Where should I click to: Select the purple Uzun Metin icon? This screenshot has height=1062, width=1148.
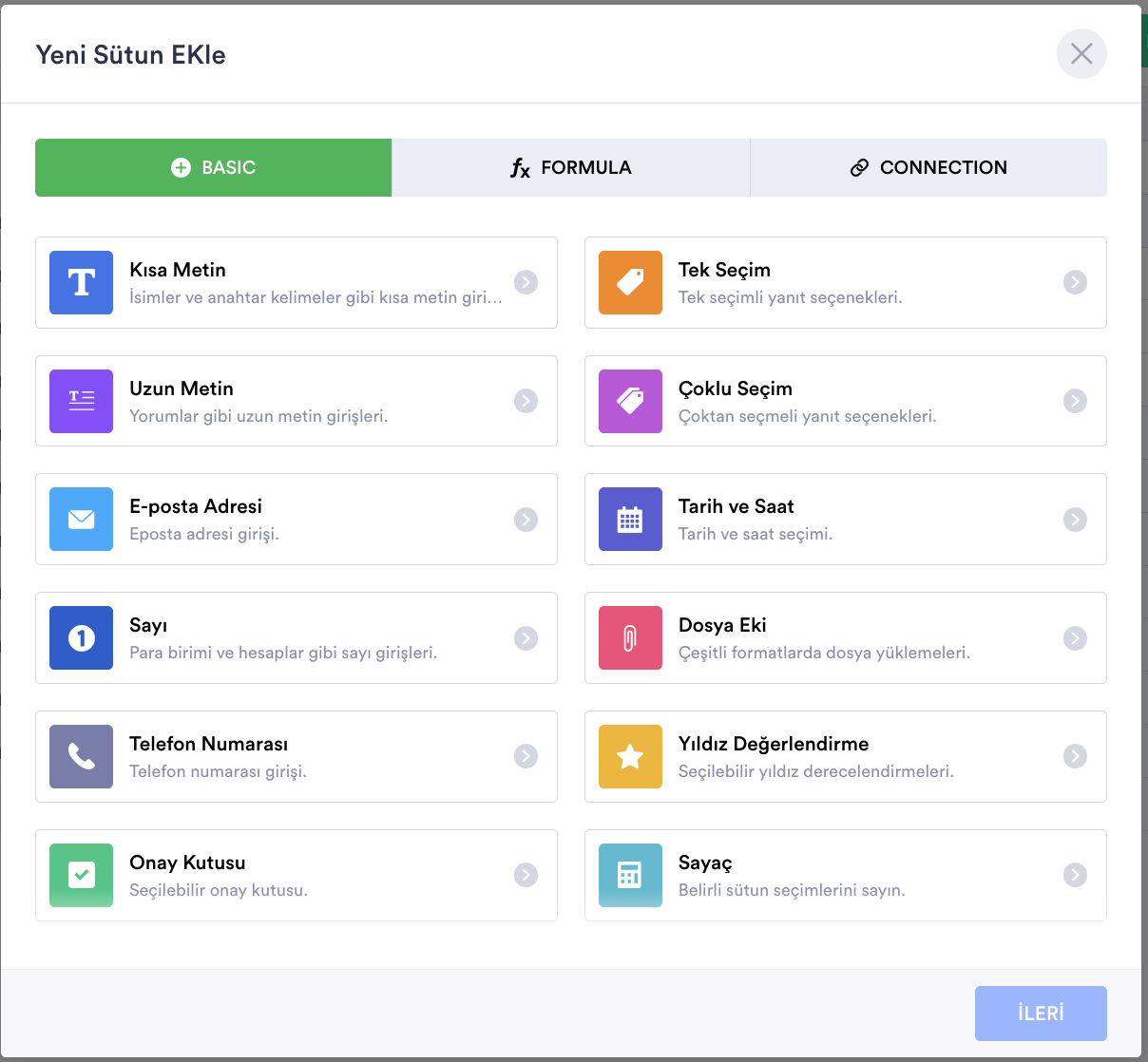82,401
